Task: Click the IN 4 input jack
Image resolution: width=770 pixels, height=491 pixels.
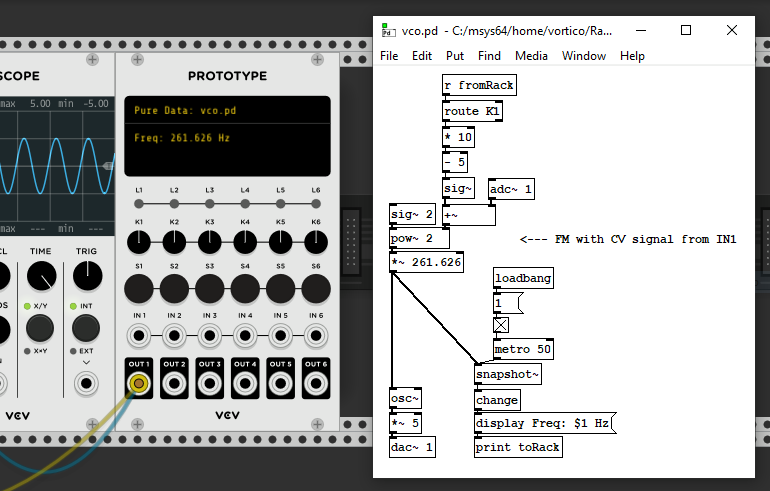Action: [245, 335]
